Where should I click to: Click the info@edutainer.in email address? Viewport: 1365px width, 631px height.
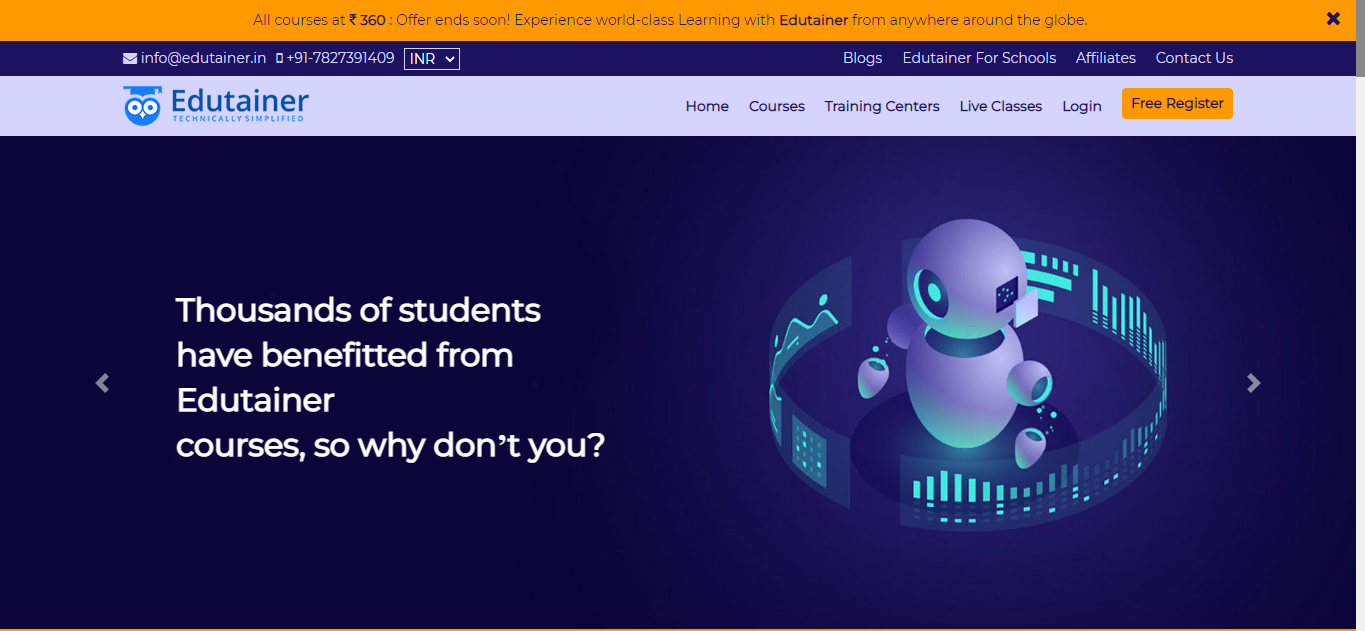tap(203, 58)
